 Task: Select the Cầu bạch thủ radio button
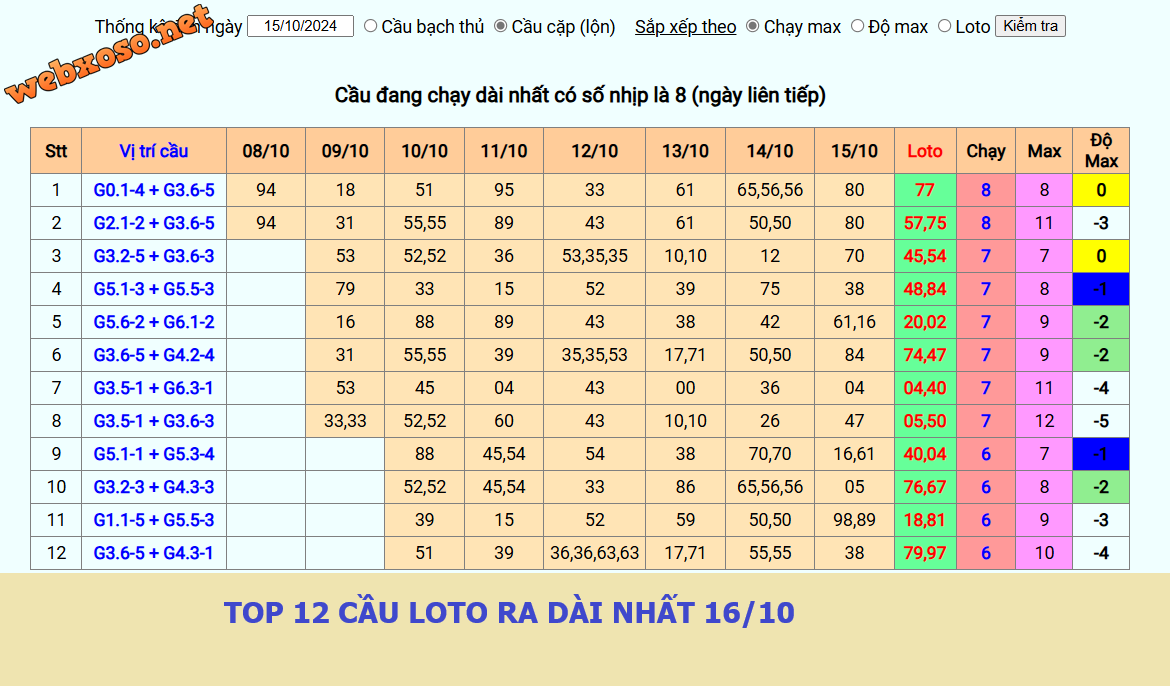coord(371,26)
